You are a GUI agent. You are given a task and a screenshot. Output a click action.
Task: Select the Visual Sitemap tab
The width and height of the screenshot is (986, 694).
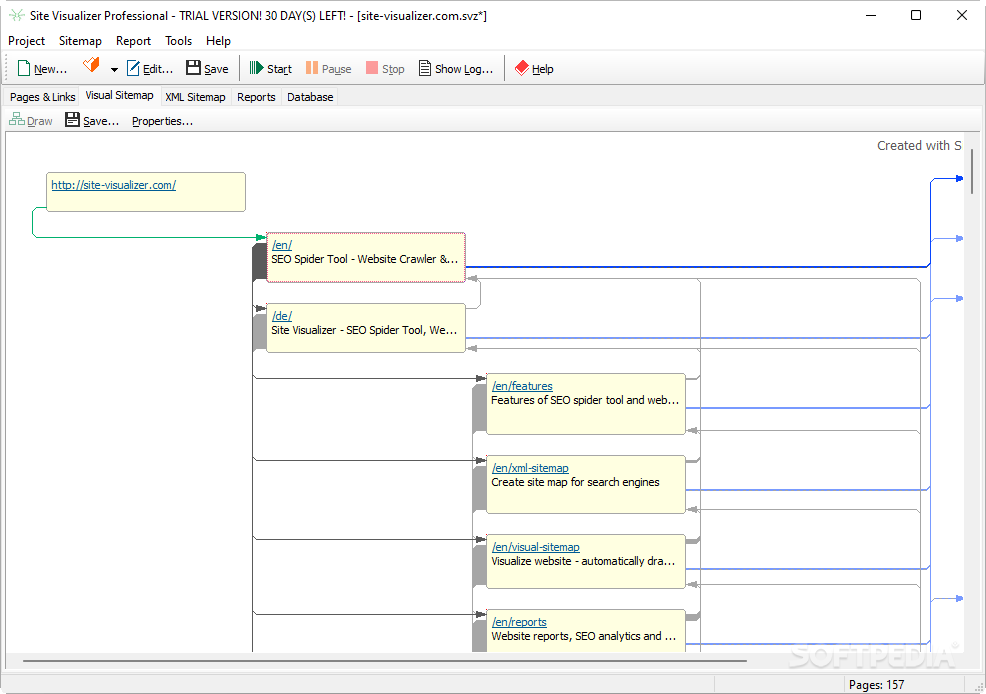119,96
